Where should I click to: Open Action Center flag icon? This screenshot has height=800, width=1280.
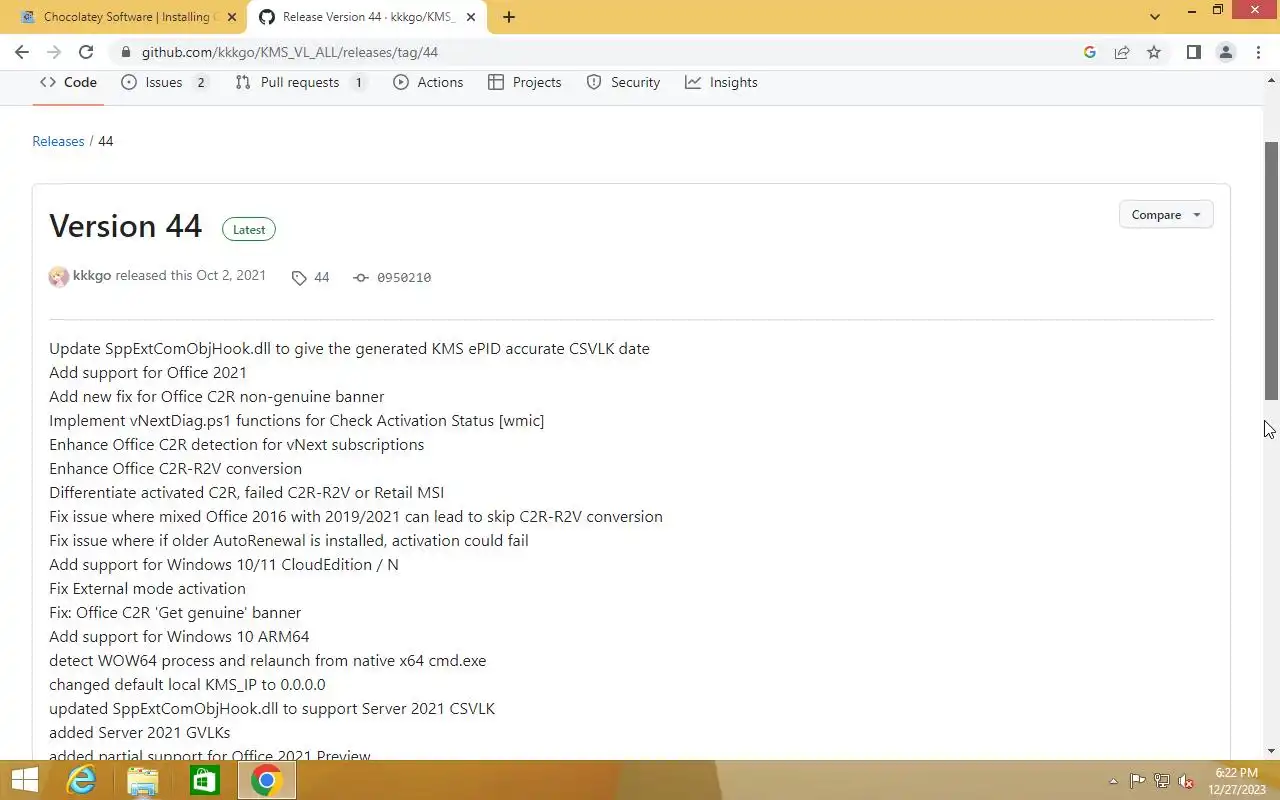(1137, 781)
